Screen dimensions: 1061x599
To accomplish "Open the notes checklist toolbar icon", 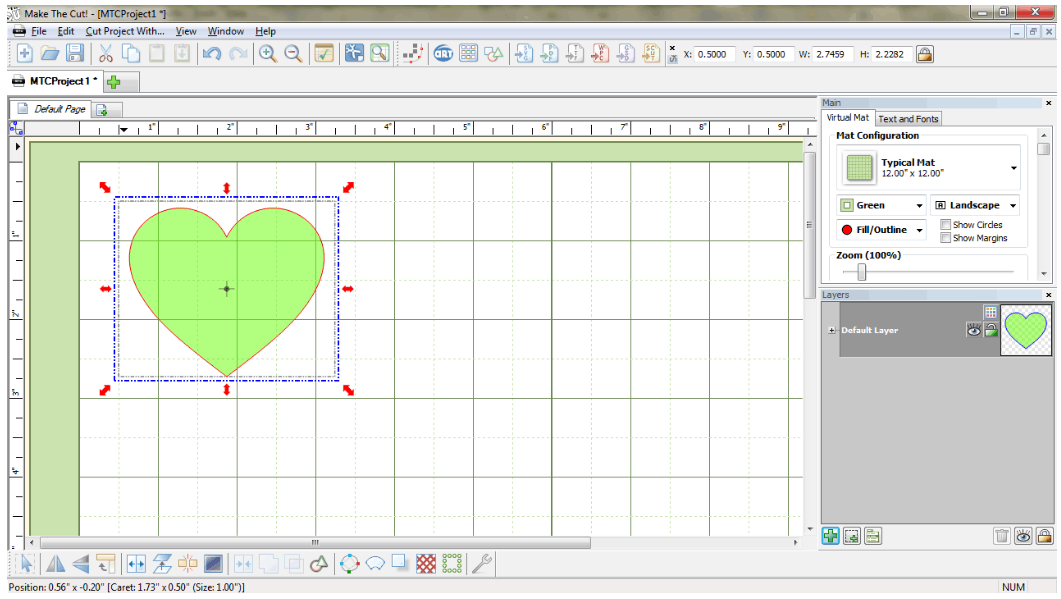I will (x=324, y=53).
